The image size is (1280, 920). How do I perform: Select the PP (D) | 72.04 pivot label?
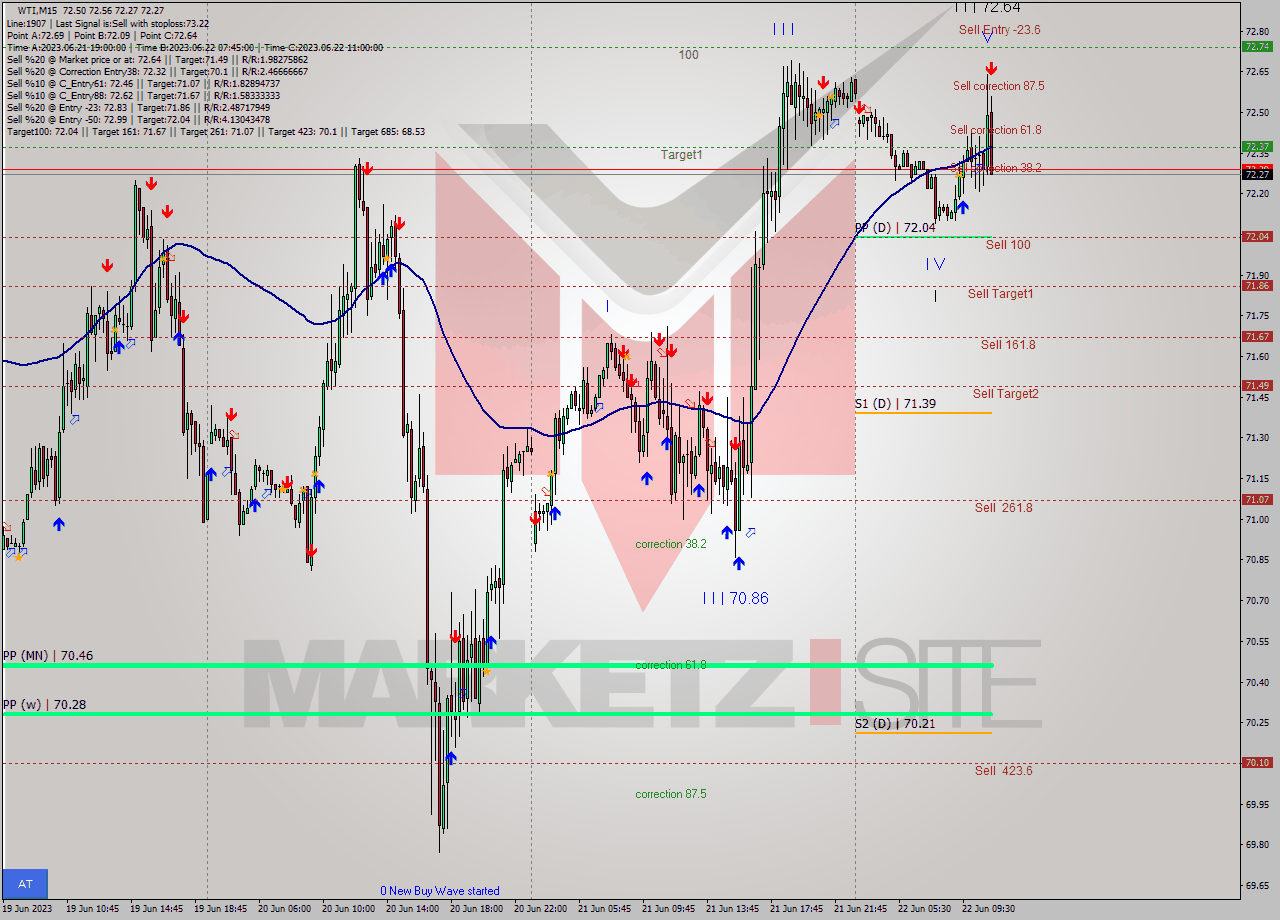[895, 228]
